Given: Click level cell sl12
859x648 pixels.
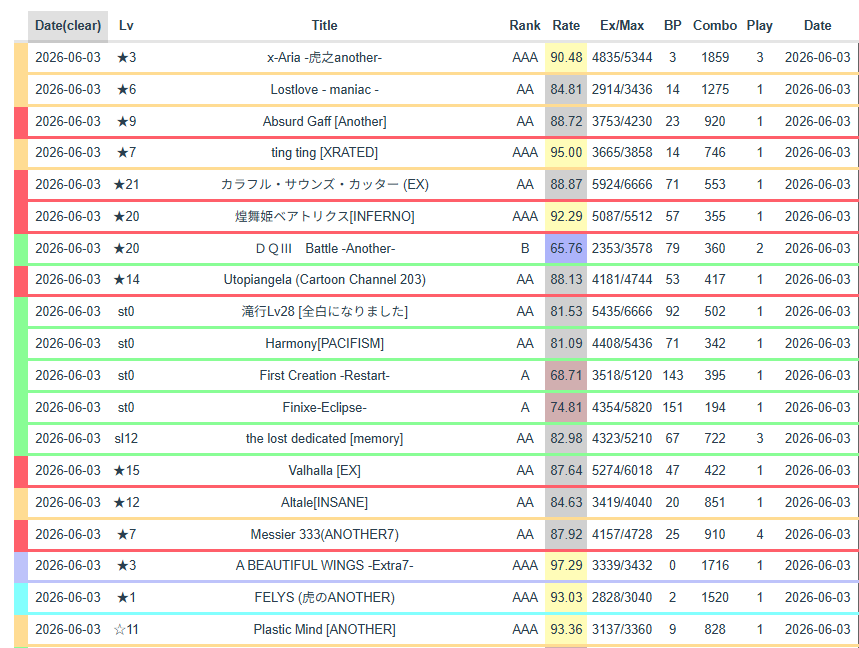Looking at the screenshot, I should click(x=126, y=438).
